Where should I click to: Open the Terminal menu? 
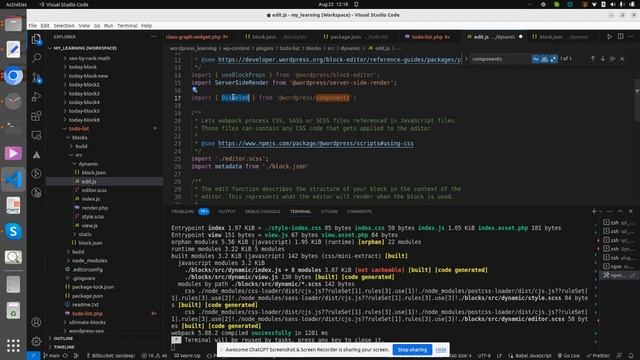click(127, 25)
